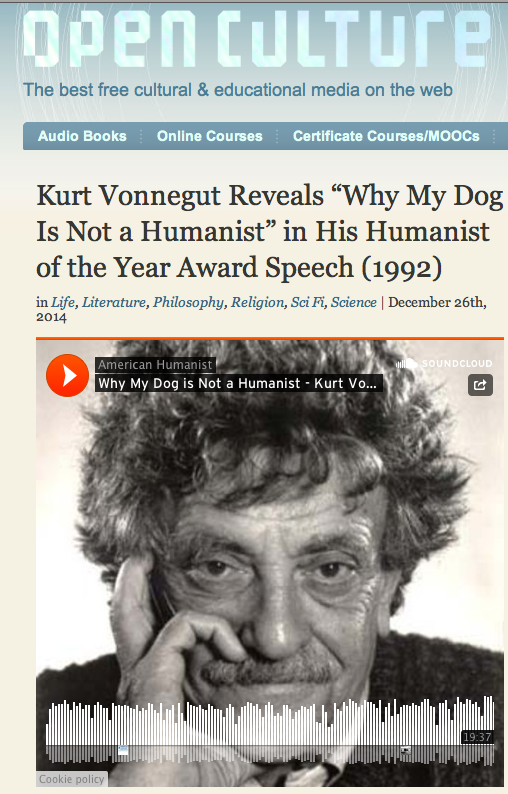Click the Open Culture logo

point(257,39)
